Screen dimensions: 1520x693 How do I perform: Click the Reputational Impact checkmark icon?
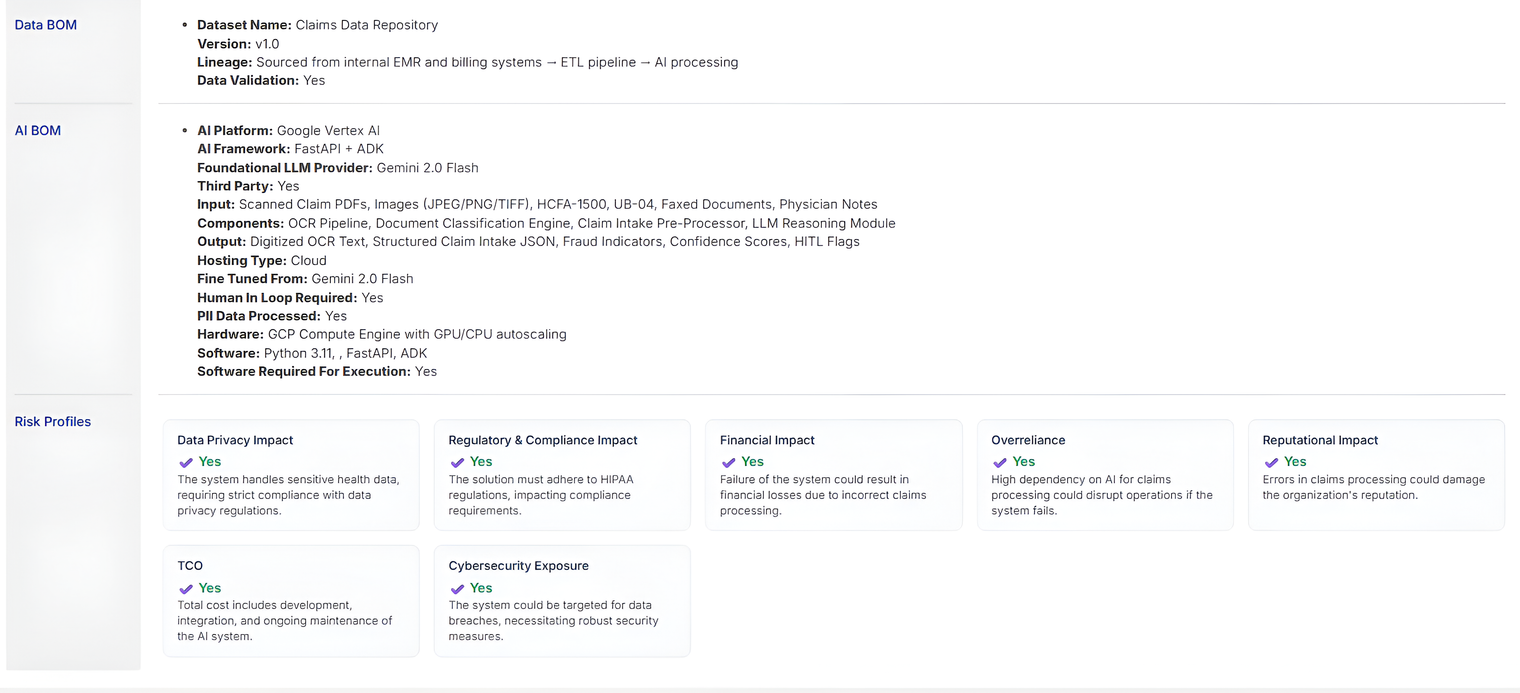(x=1271, y=463)
